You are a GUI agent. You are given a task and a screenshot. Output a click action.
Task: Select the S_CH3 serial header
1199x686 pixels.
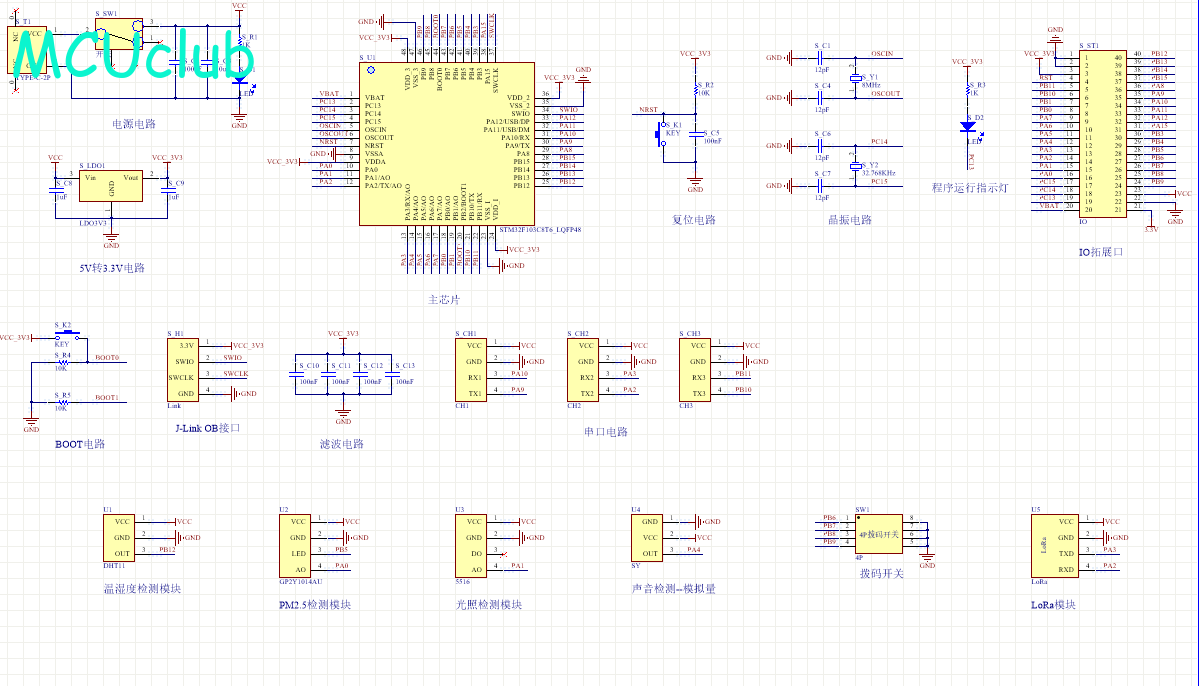(695, 370)
